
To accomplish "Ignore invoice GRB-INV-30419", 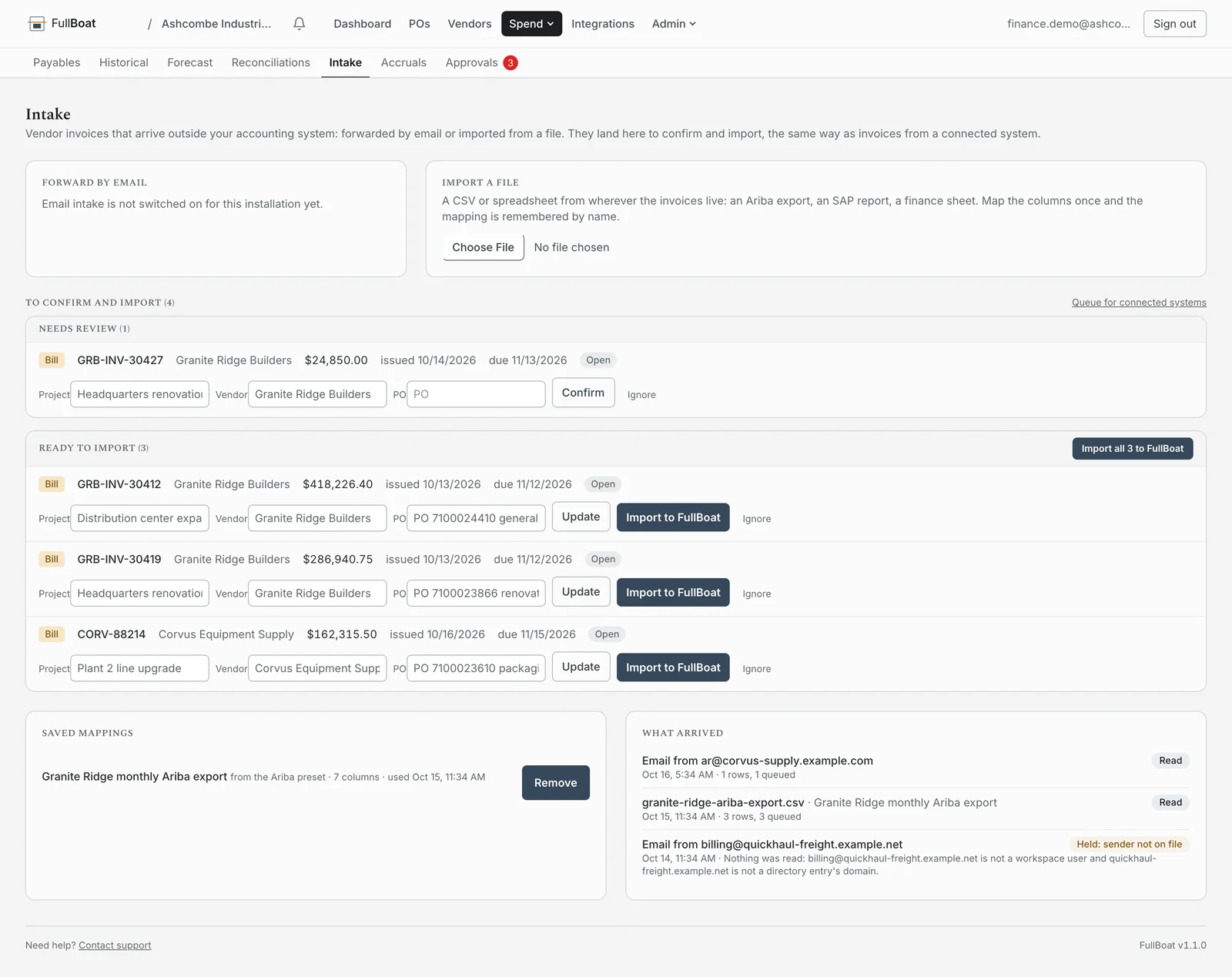I will click(757, 594).
